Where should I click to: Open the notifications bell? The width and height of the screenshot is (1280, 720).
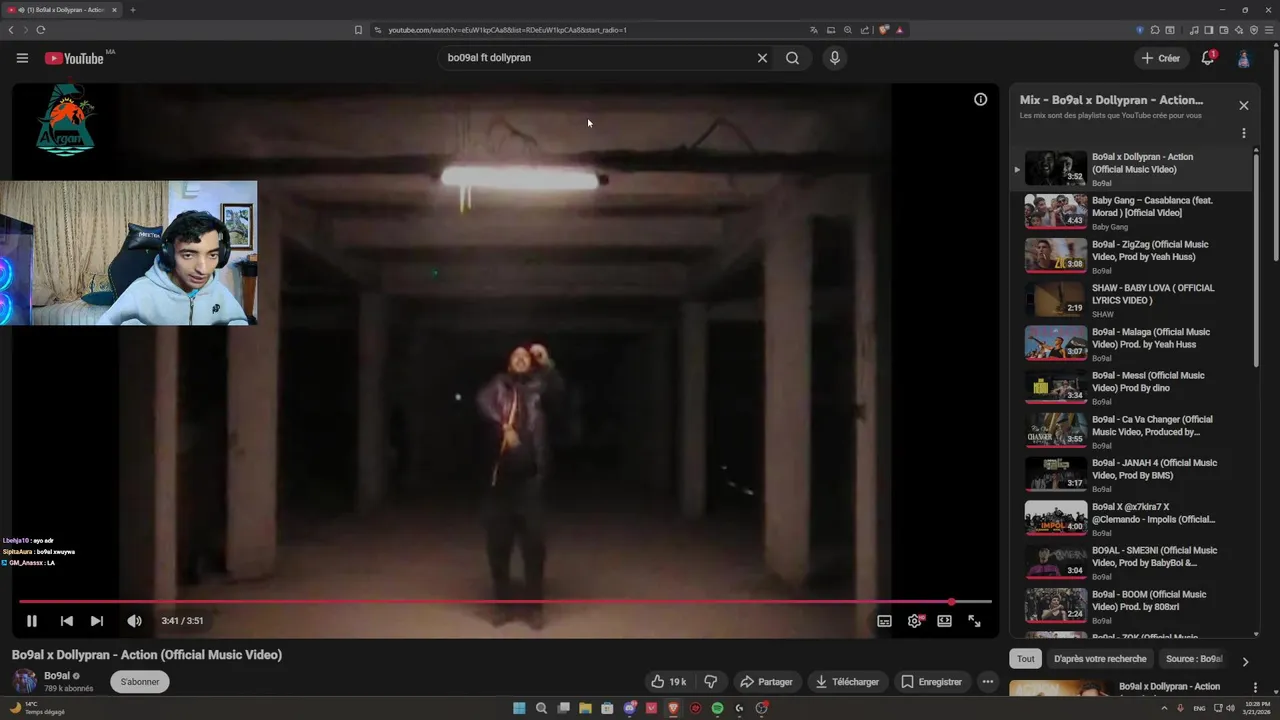pyautogui.click(x=1208, y=58)
